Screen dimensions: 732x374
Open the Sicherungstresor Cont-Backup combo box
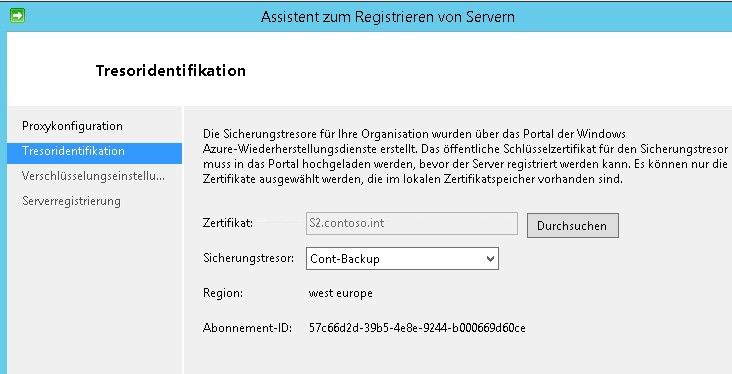tap(402, 259)
